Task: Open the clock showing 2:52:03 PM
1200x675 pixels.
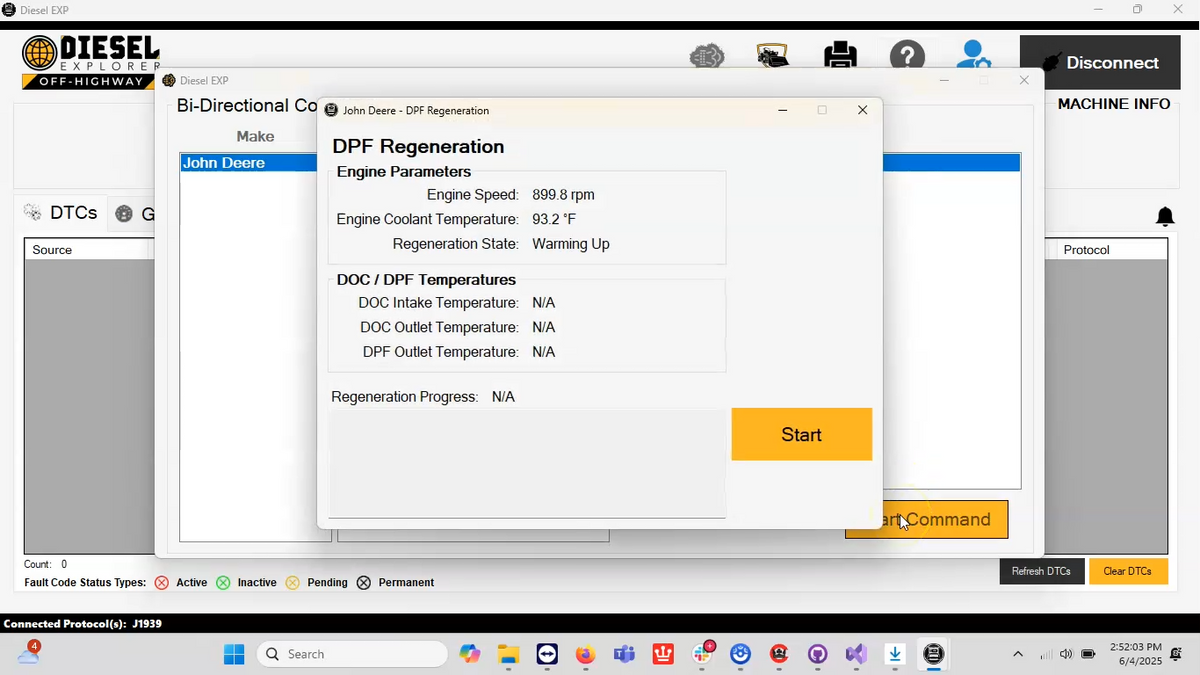Action: [1136, 654]
